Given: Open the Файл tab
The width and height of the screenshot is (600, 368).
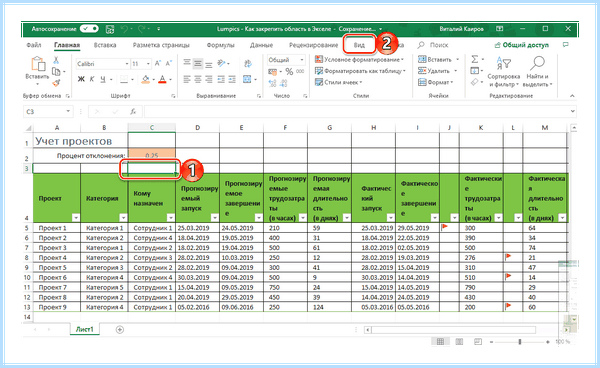Looking at the screenshot, I should click(34, 45).
